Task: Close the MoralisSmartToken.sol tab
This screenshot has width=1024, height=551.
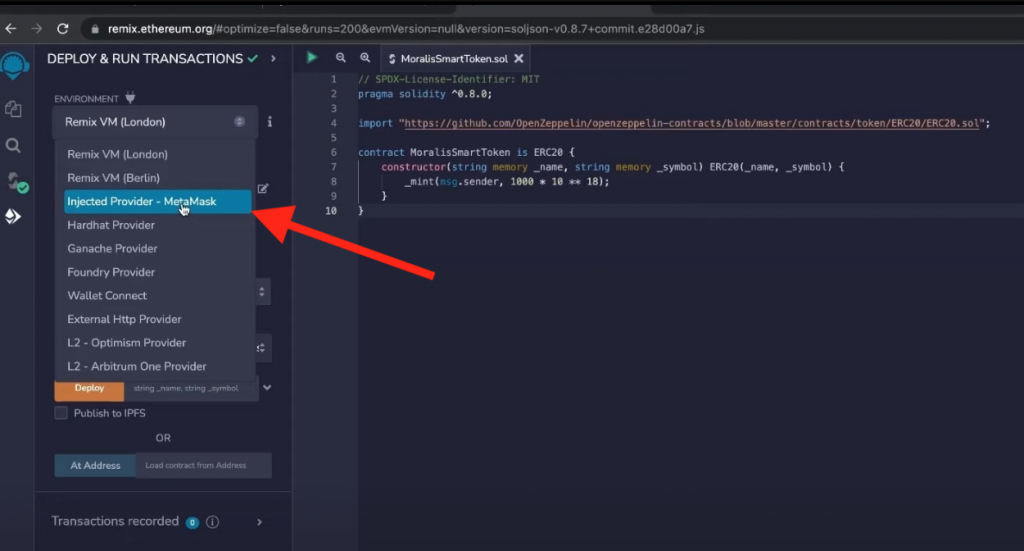Action: (x=519, y=58)
